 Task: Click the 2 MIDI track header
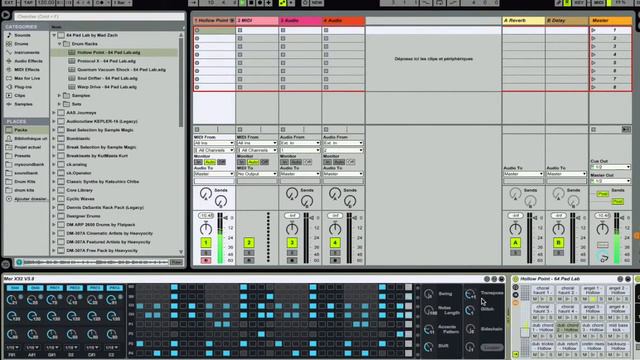point(257,20)
